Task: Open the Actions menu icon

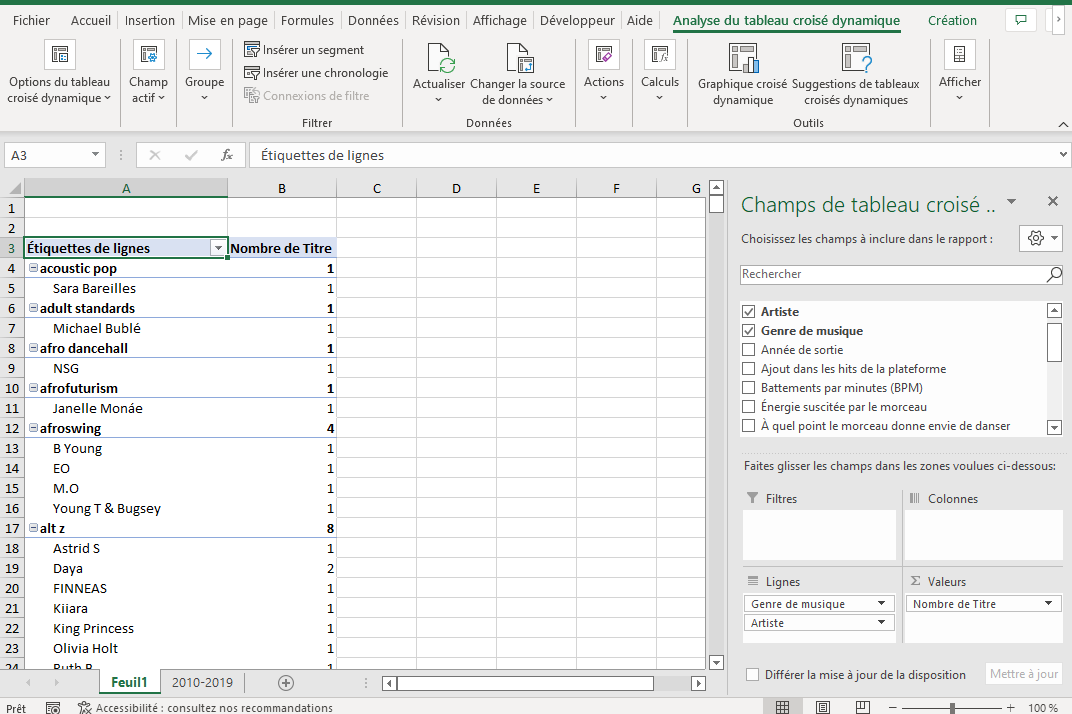Action: tap(604, 55)
